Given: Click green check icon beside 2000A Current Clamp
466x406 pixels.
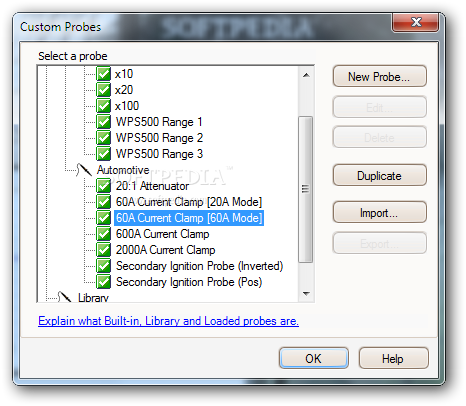Looking at the screenshot, I should coord(103,250).
